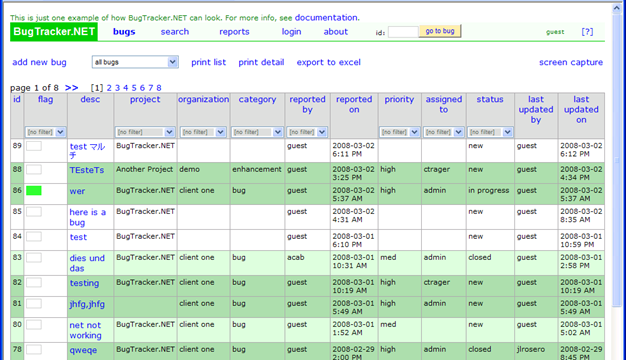626x360 pixels.
Task: Click the go to bug button
Action: (x=440, y=31)
